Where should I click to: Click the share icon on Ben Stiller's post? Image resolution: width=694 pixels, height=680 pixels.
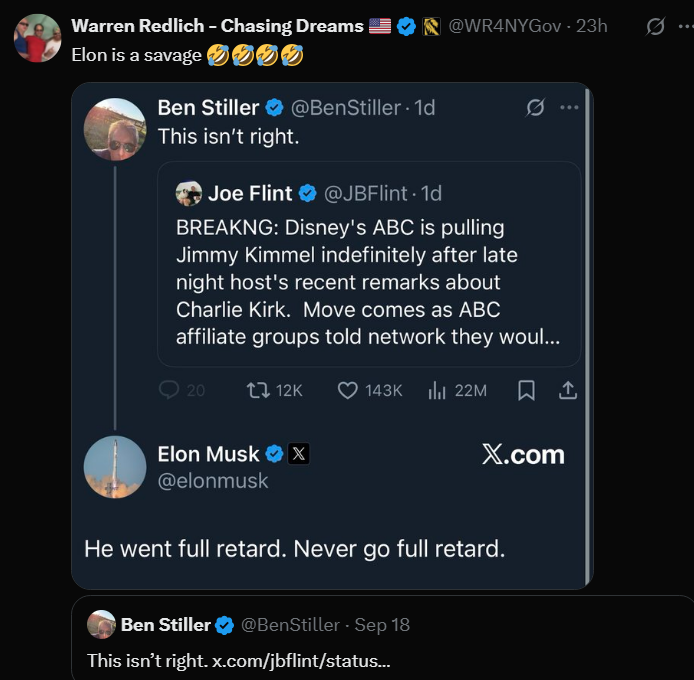coord(568,390)
